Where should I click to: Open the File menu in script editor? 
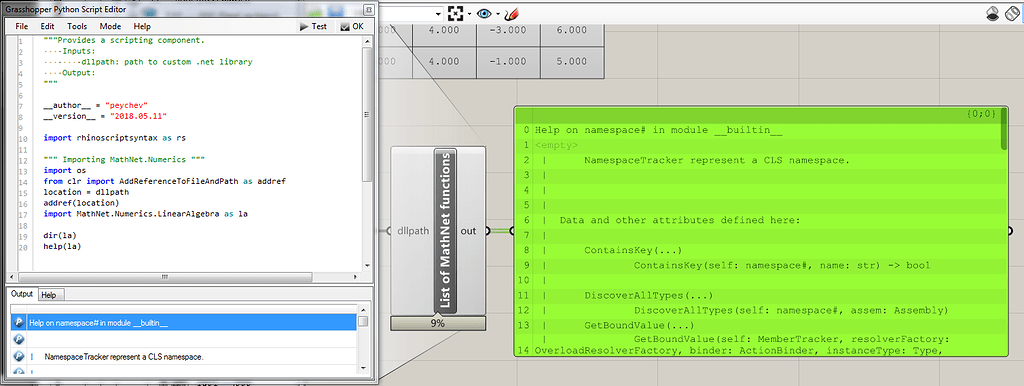pos(22,27)
